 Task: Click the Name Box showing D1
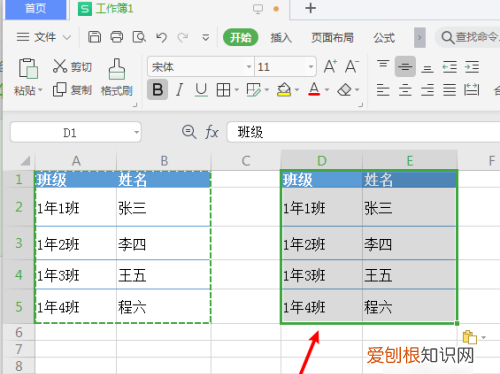tap(76, 133)
